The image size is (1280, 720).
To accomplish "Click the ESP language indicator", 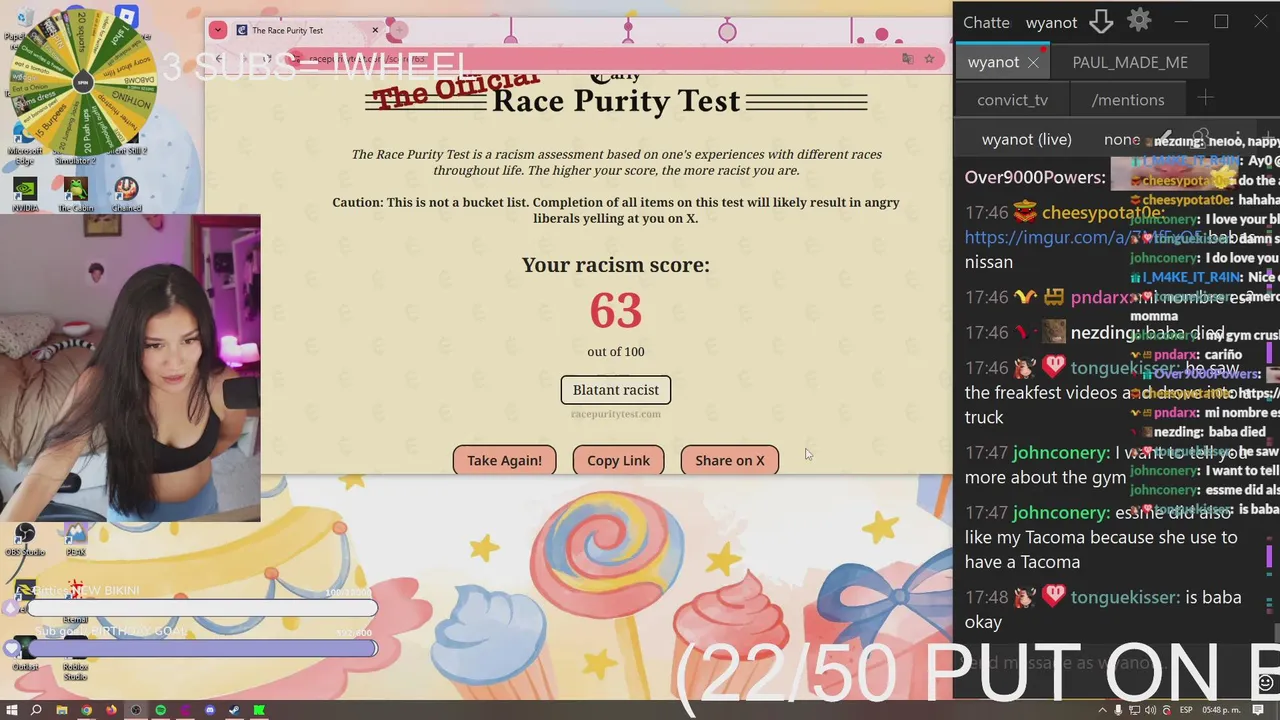I will click(x=1186, y=710).
